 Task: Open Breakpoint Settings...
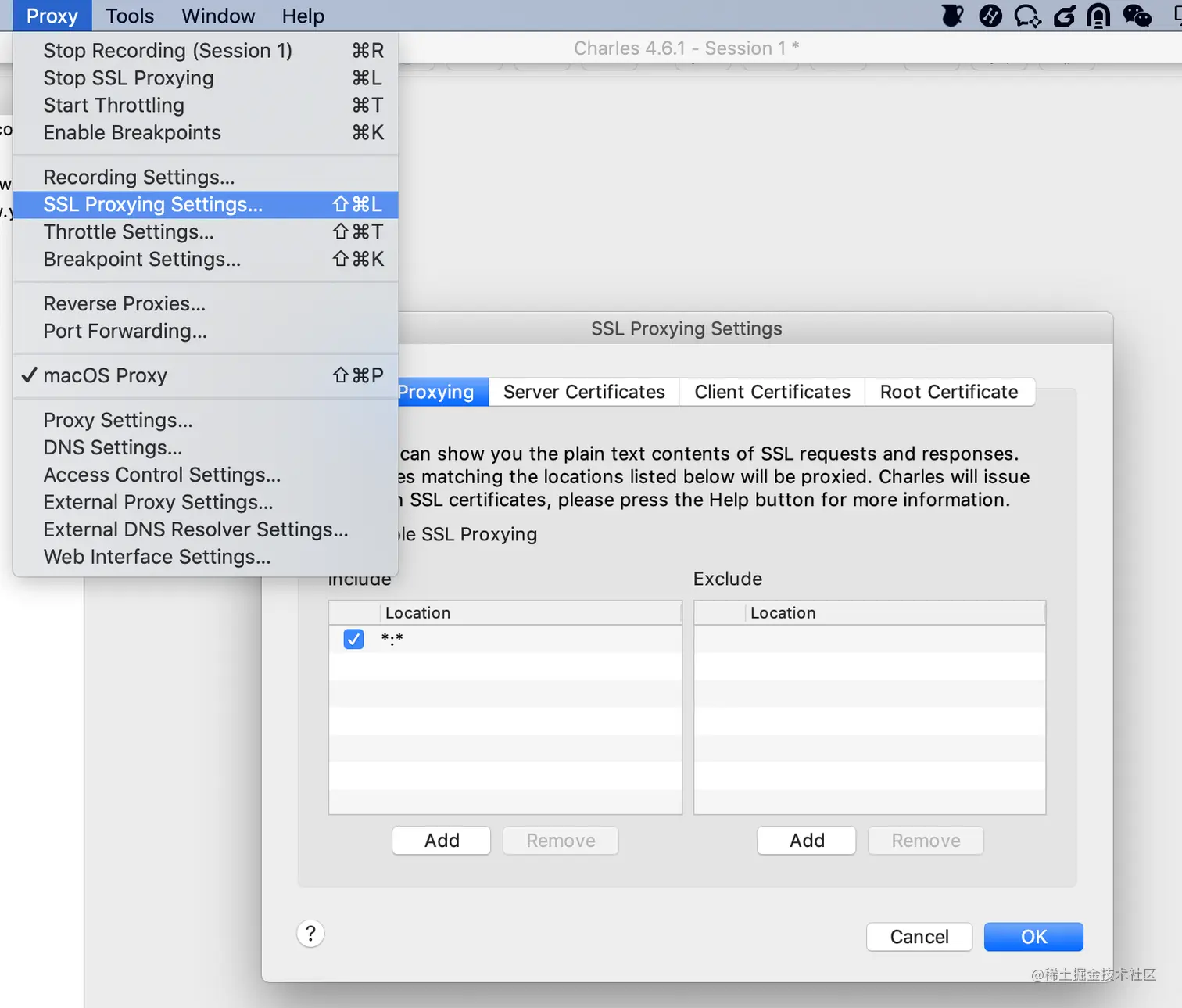point(206,260)
